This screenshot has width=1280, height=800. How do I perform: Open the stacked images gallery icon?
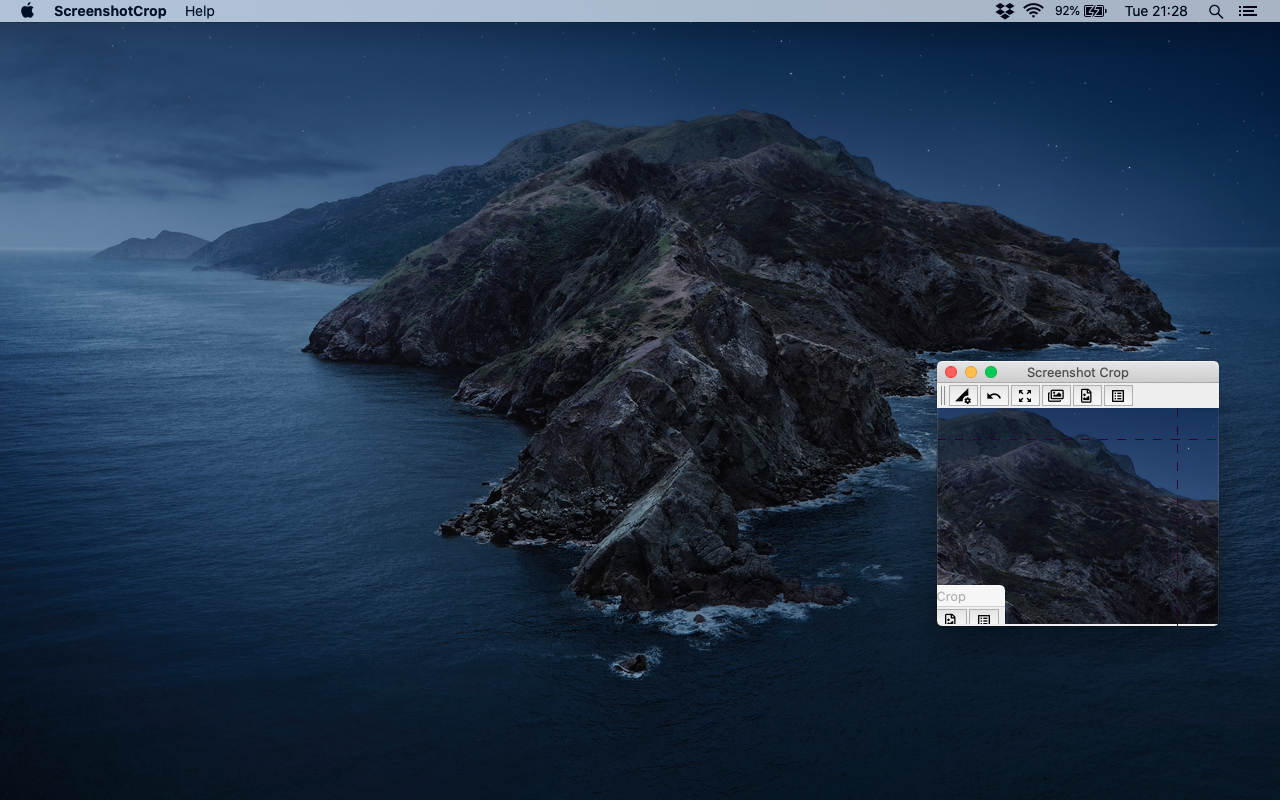(x=1056, y=396)
